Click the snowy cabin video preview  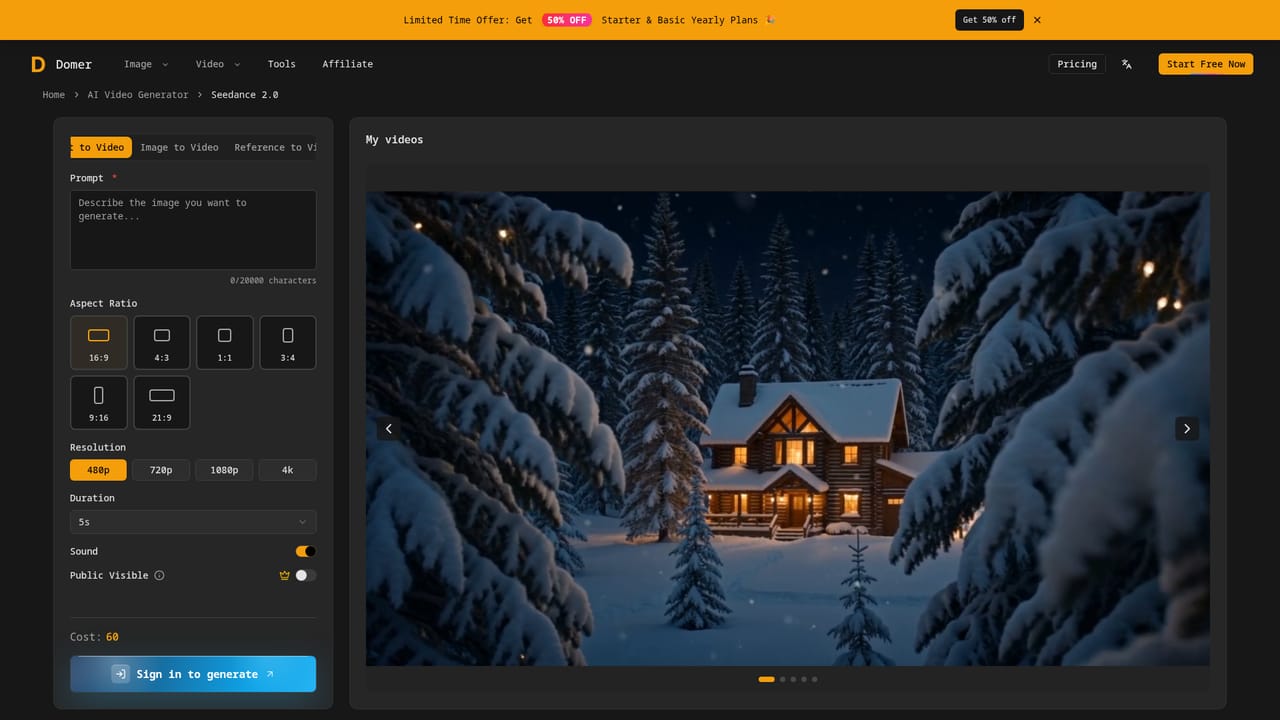(787, 429)
